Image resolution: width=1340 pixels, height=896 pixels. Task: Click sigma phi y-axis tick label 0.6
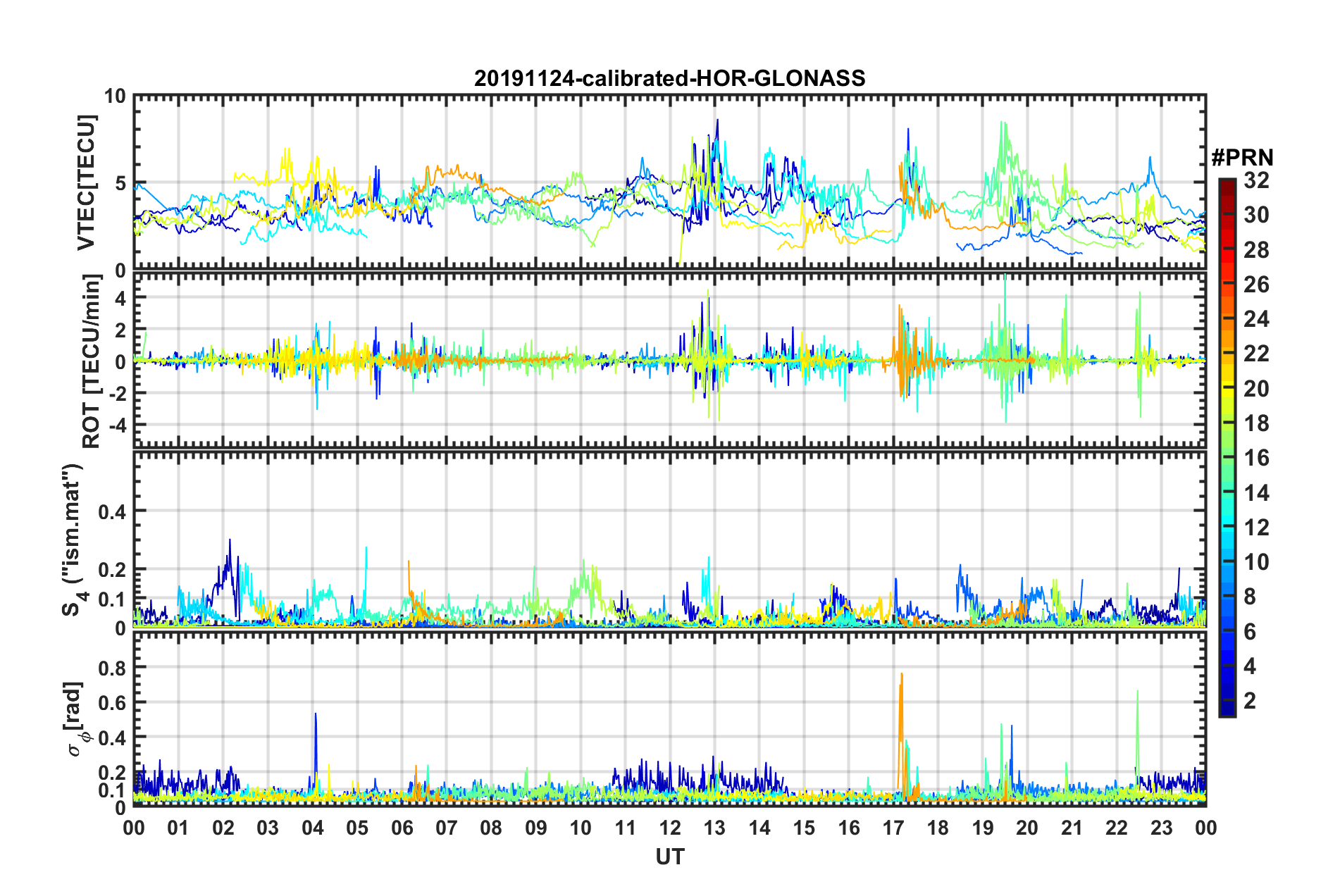coord(112,702)
